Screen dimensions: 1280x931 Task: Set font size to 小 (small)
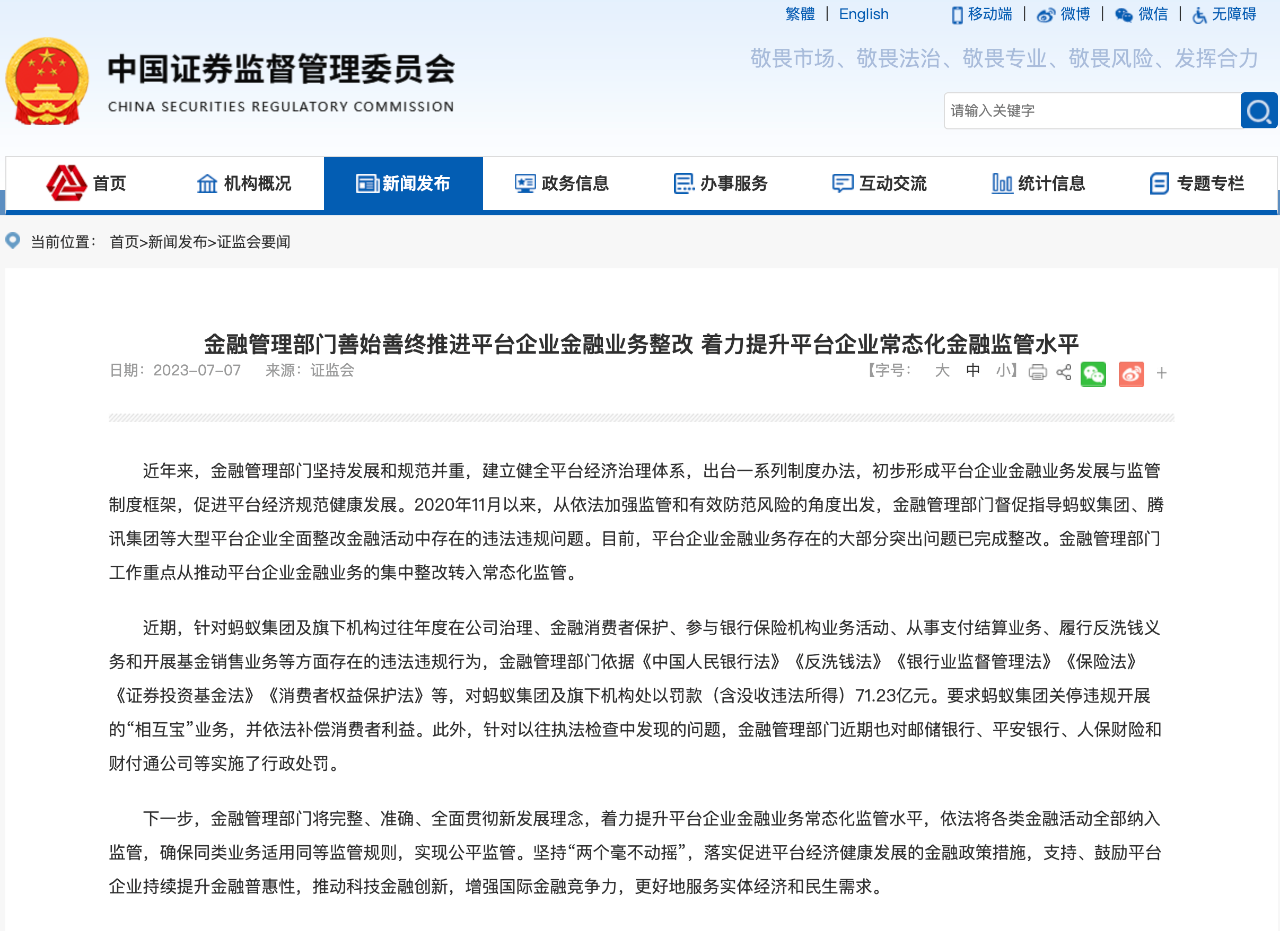click(1003, 371)
